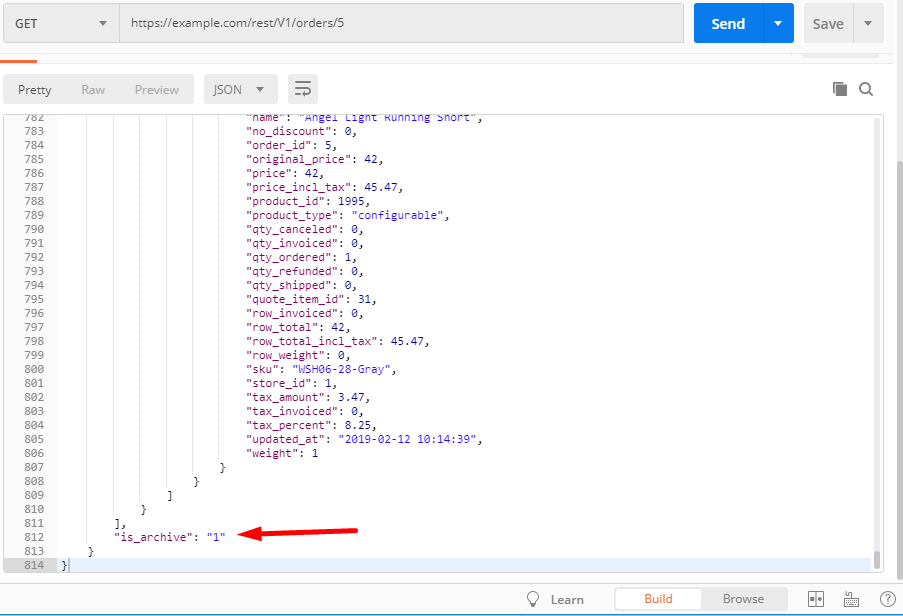Viewport: 903px width, 616px height.
Task: Click the "updated_at" timestamp value
Action: coord(407,439)
